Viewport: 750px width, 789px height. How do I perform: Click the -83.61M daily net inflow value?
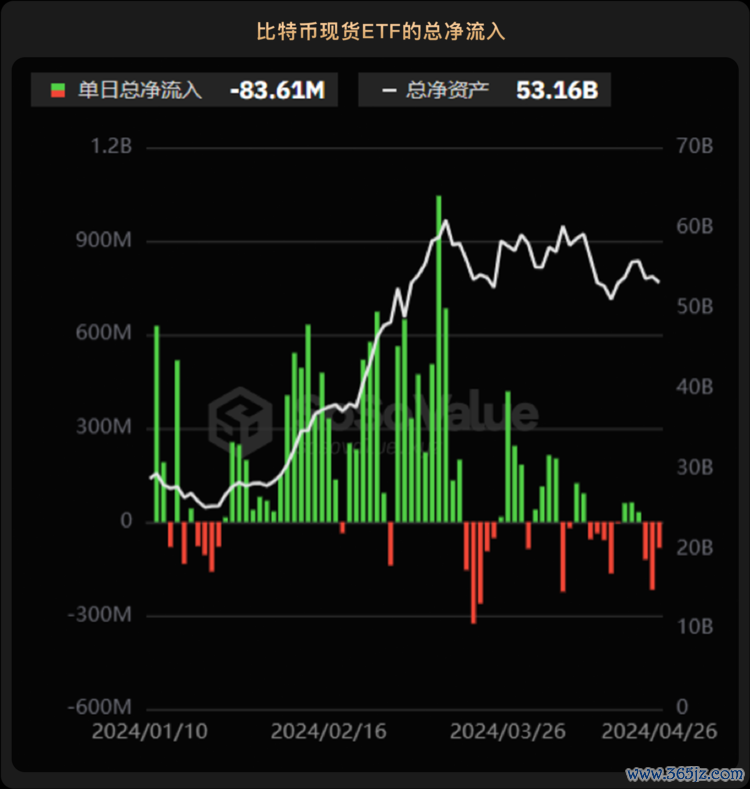pyautogui.click(x=277, y=91)
